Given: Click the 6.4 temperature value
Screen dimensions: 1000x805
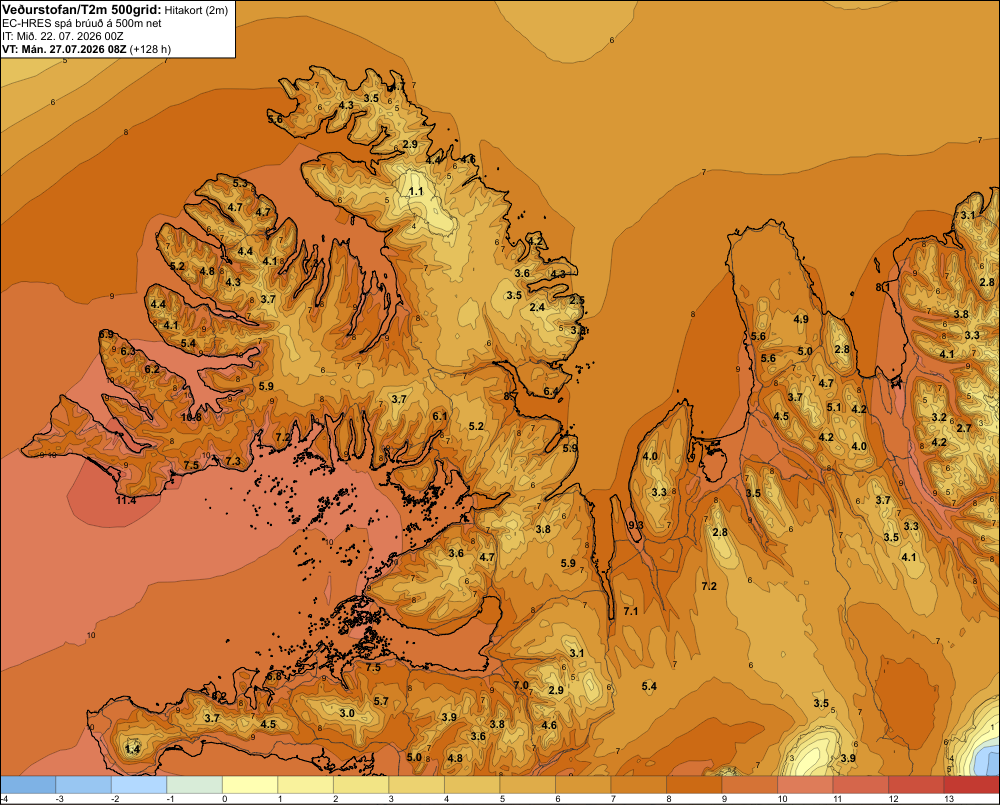Looking at the screenshot, I should click(551, 391).
